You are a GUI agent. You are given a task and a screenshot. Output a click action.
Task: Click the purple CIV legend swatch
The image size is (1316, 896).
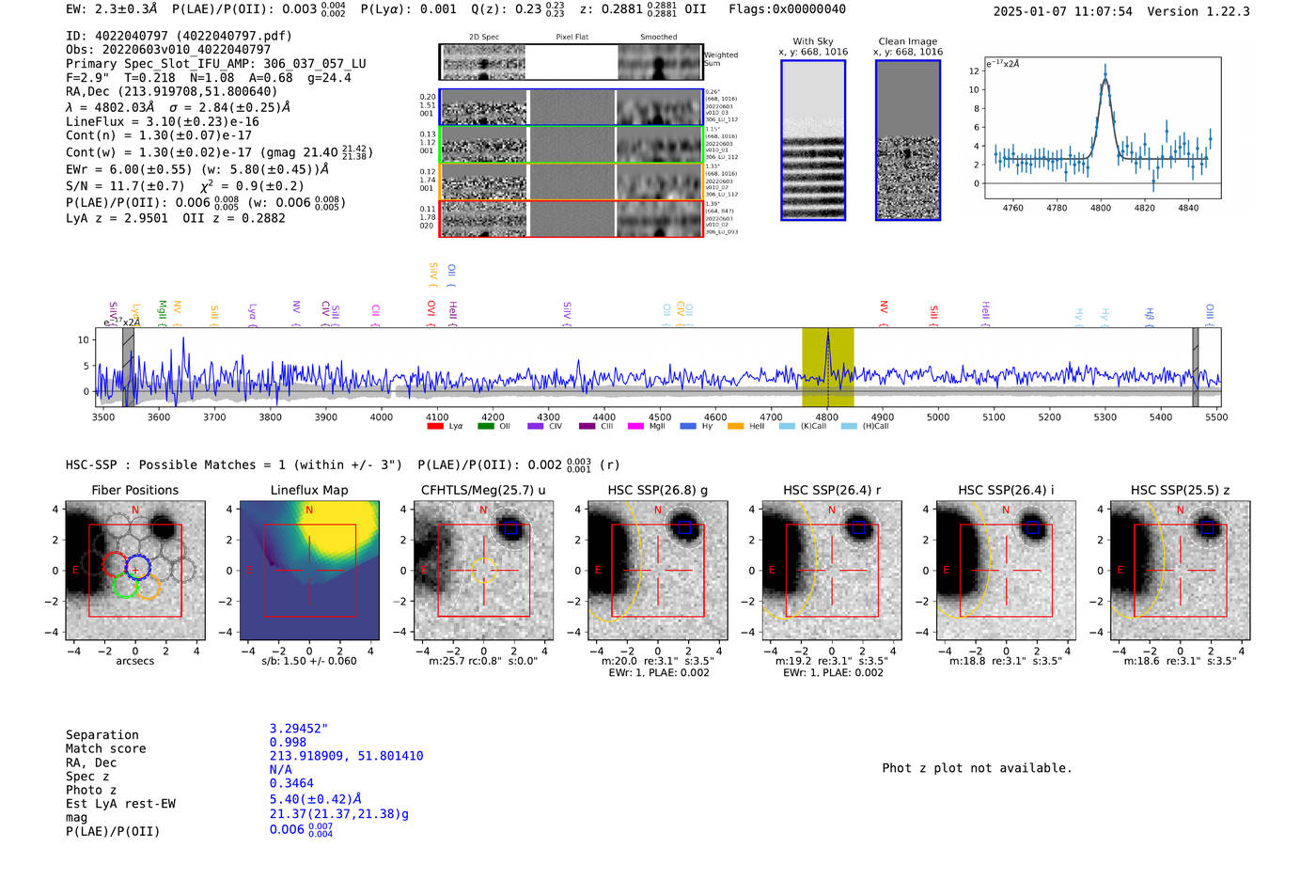tap(536, 426)
